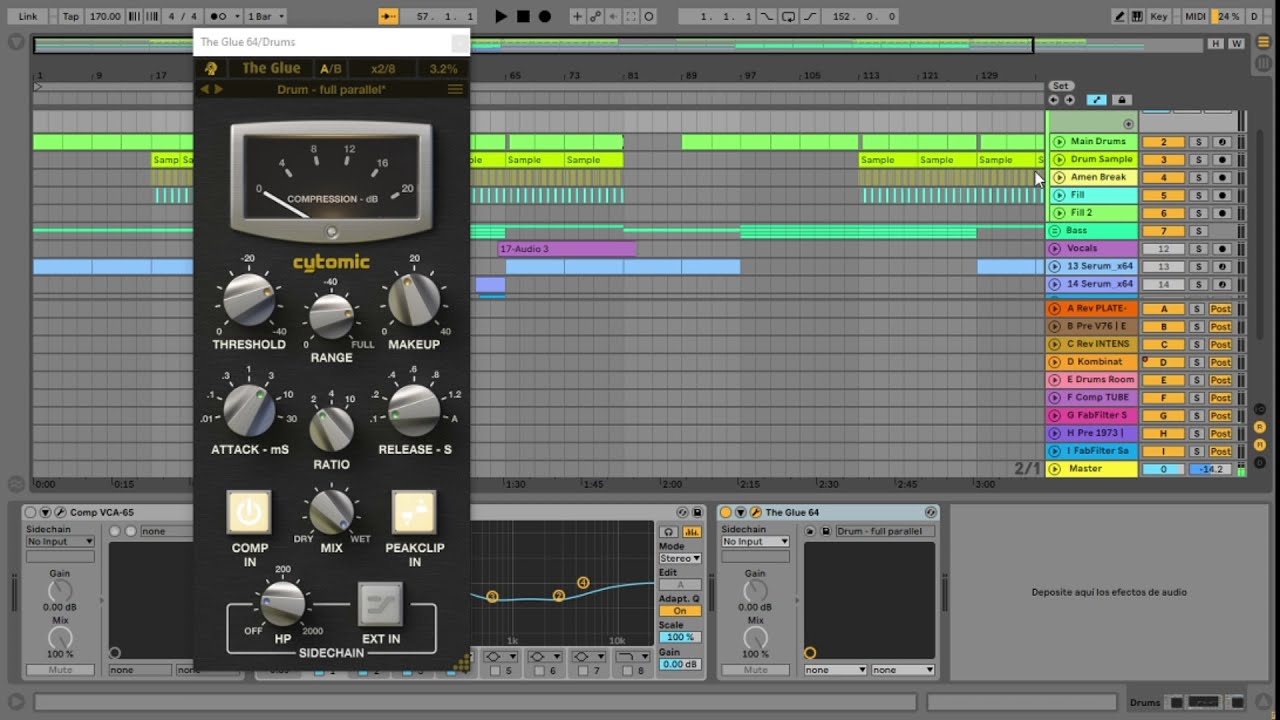Click the Automation Mode button
1280x720 pixels.
click(1097, 100)
